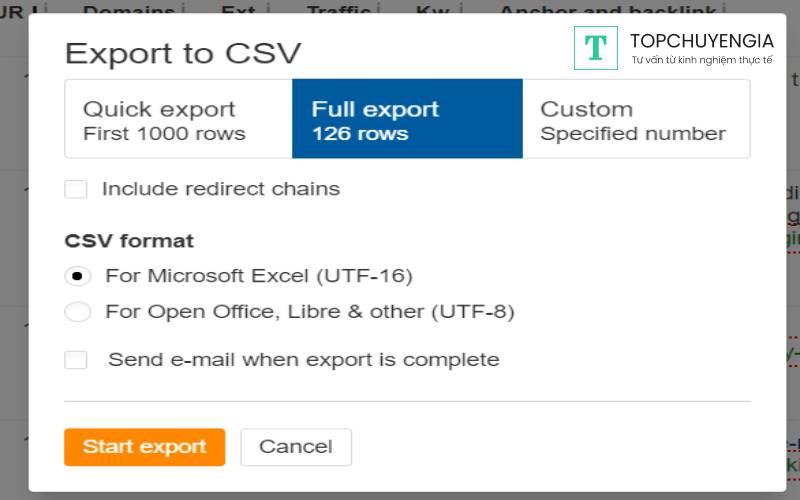Cancel the CSV export dialog

pyautogui.click(x=296, y=447)
